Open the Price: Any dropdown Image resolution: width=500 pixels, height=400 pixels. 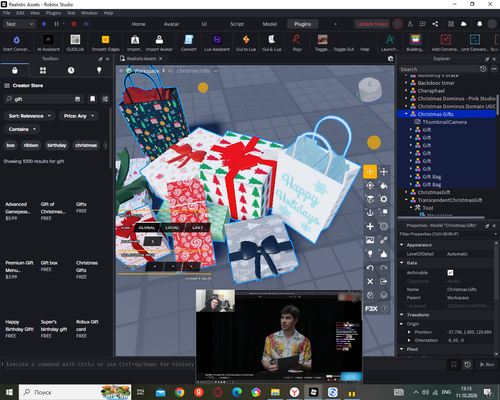(79, 116)
